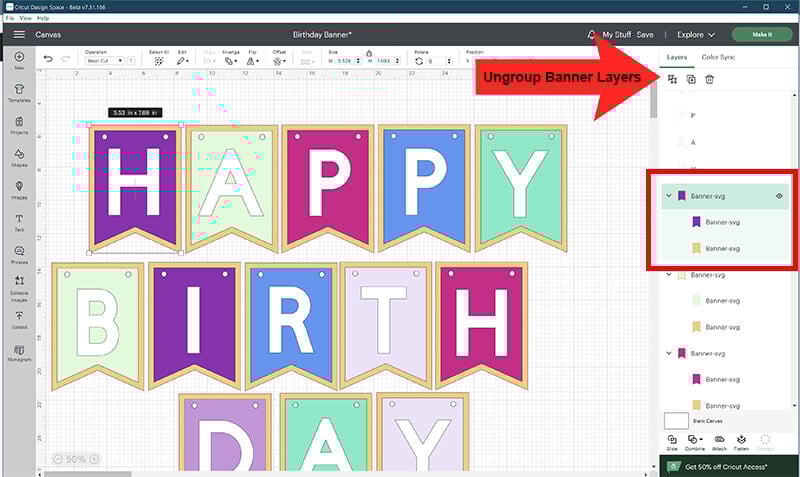Open the File menu
This screenshot has width=800, height=477.
(x=10, y=18)
